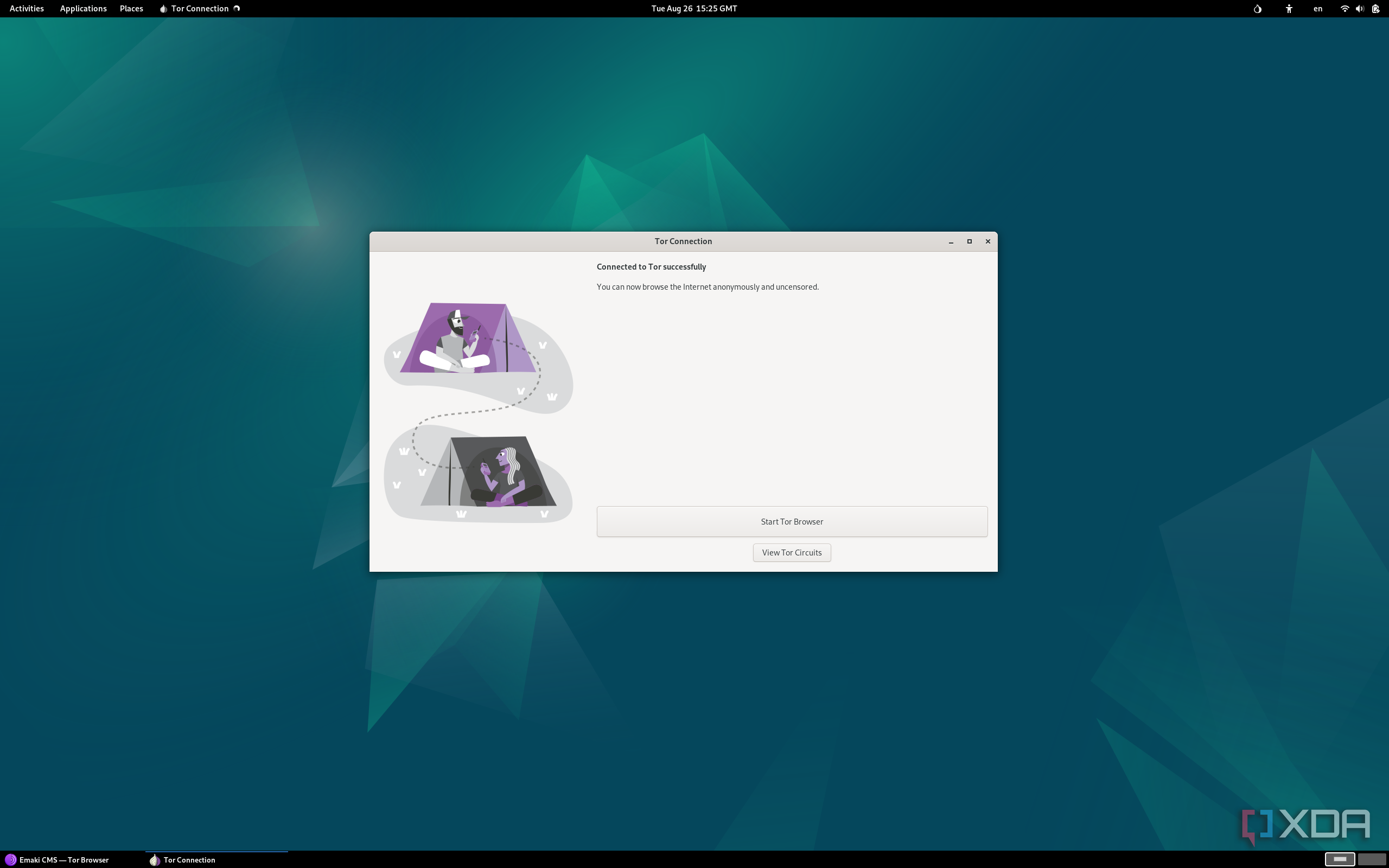Open the Applications menu

click(82, 9)
